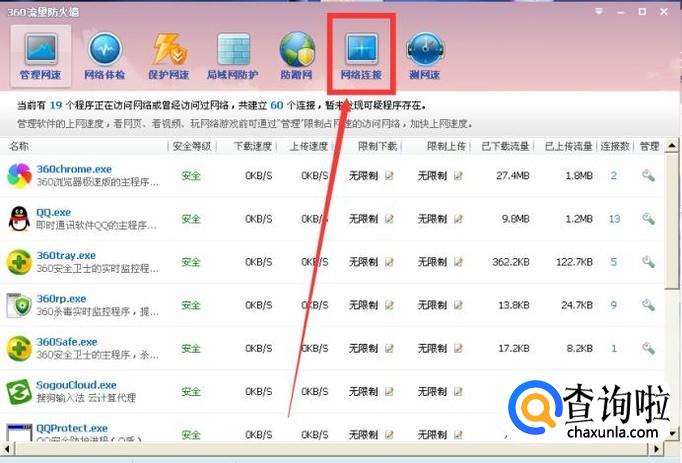Viewport: 682px width, 463px height.
Task: Edit upload limit for SogouCloud.exe
Action: click(x=458, y=392)
